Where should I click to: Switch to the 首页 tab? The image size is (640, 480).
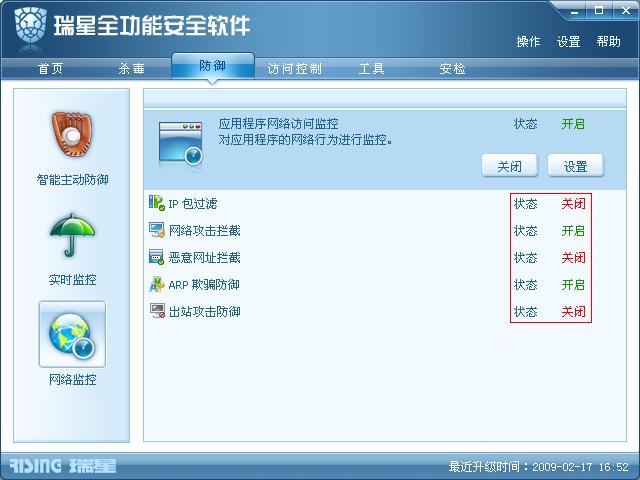[51, 68]
